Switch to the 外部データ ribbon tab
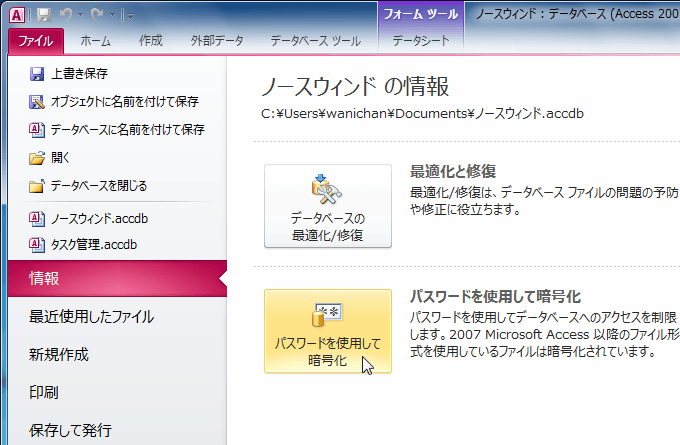Screen dimensions: 680x445 [217, 41]
